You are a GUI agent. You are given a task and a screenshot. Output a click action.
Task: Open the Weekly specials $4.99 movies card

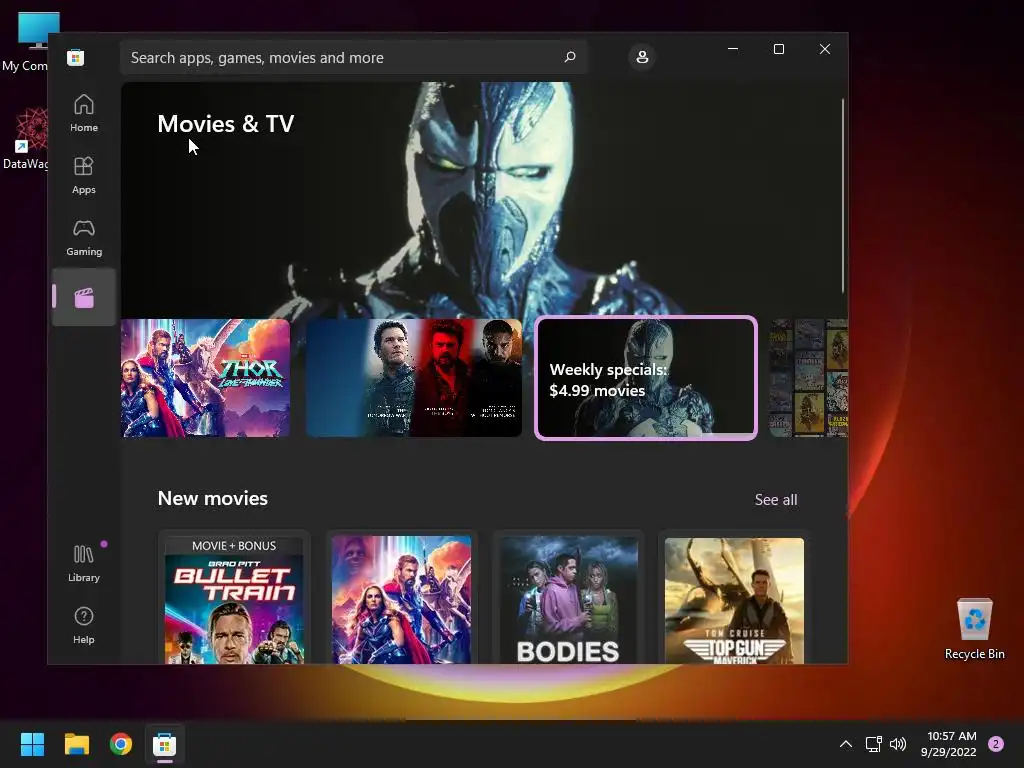(x=646, y=378)
